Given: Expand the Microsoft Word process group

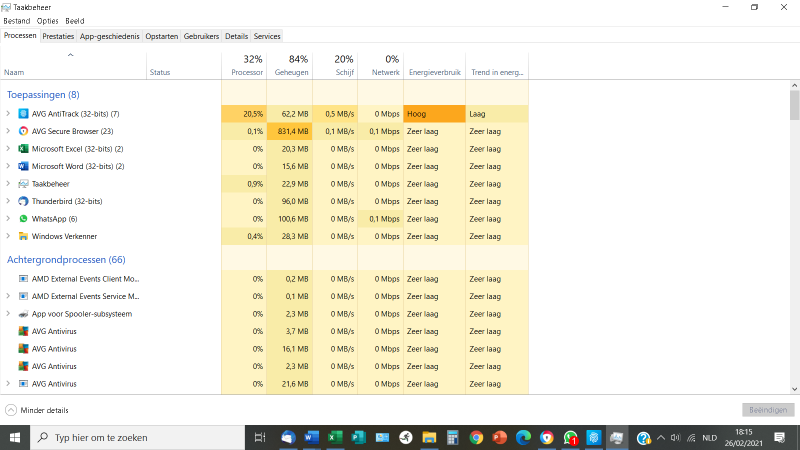Looking at the screenshot, I should (8, 166).
